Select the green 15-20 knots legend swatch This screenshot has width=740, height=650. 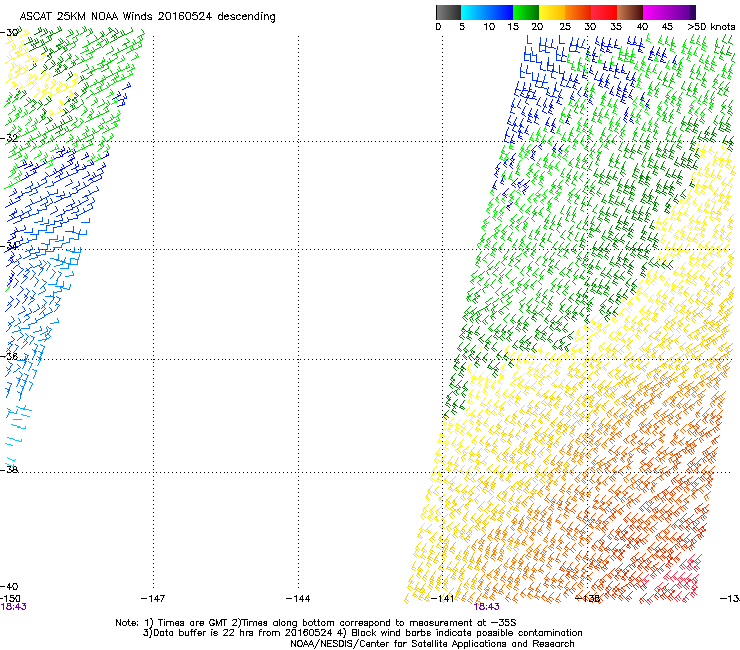coord(526,12)
